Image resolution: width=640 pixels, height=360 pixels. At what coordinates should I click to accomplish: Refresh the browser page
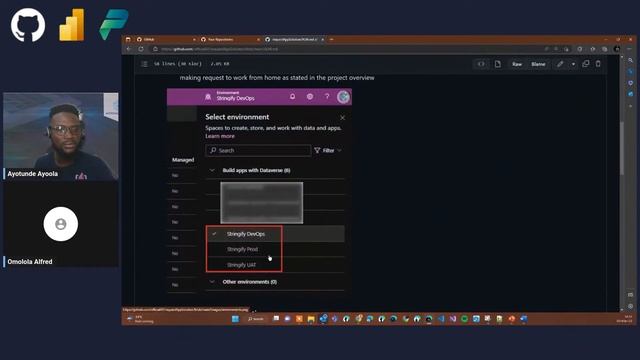point(141,49)
